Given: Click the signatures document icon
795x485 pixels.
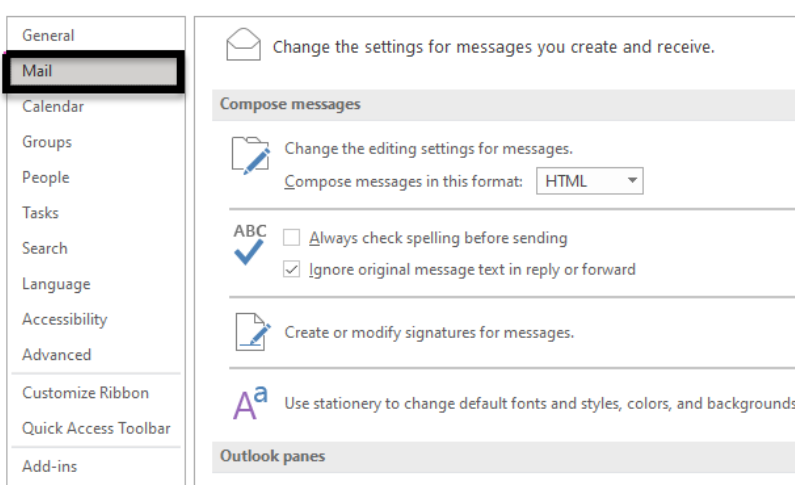Looking at the screenshot, I should point(252,332).
